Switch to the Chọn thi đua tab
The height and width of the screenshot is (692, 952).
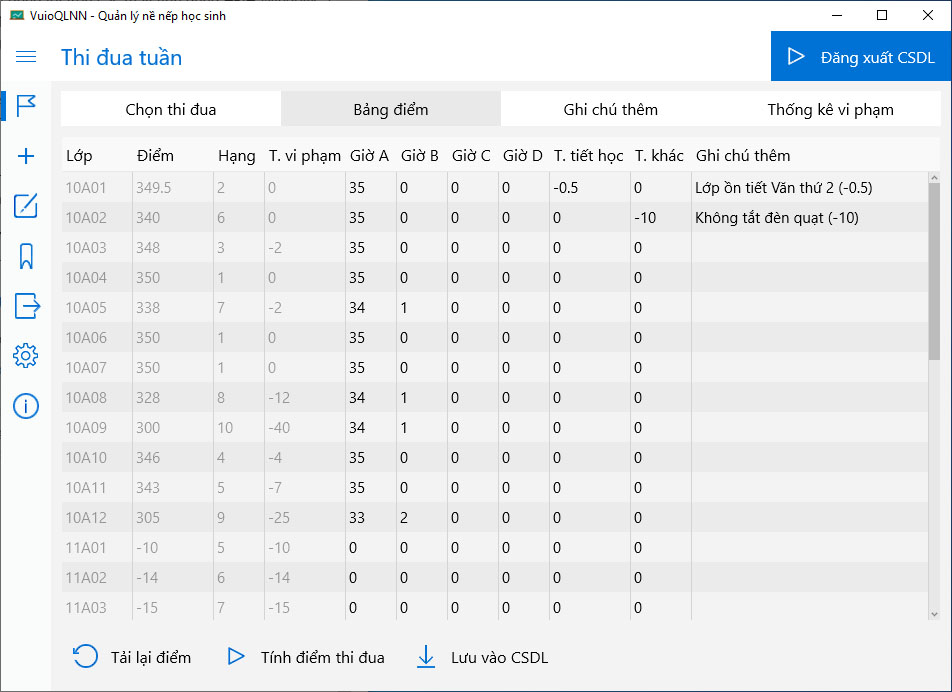[171, 109]
